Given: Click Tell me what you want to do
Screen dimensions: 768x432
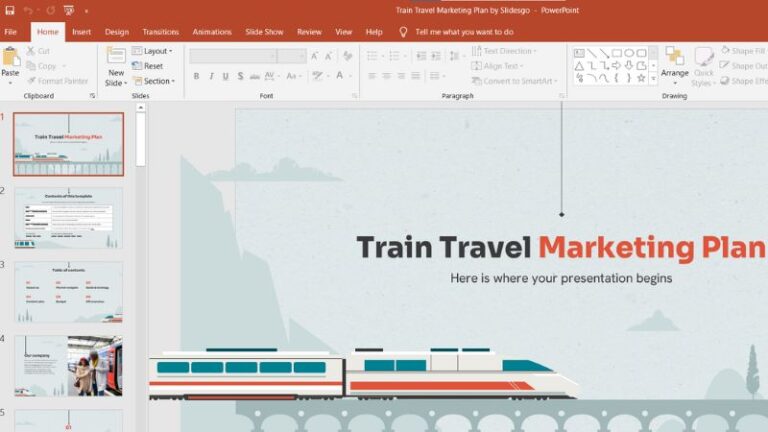Looking at the screenshot, I should [x=464, y=32].
